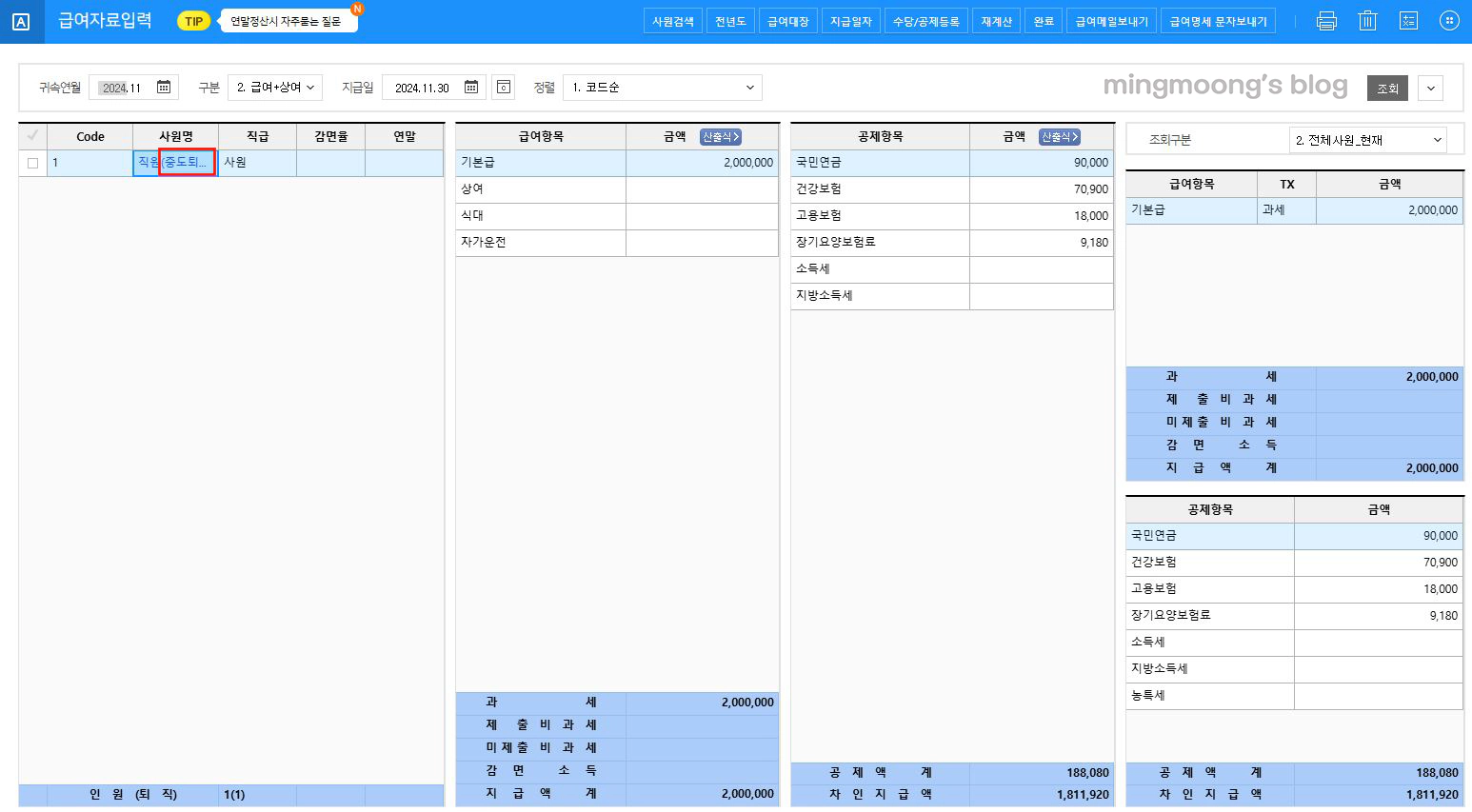Click the printer icon
Screen dimensions: 1472x812
[1326, 21]
